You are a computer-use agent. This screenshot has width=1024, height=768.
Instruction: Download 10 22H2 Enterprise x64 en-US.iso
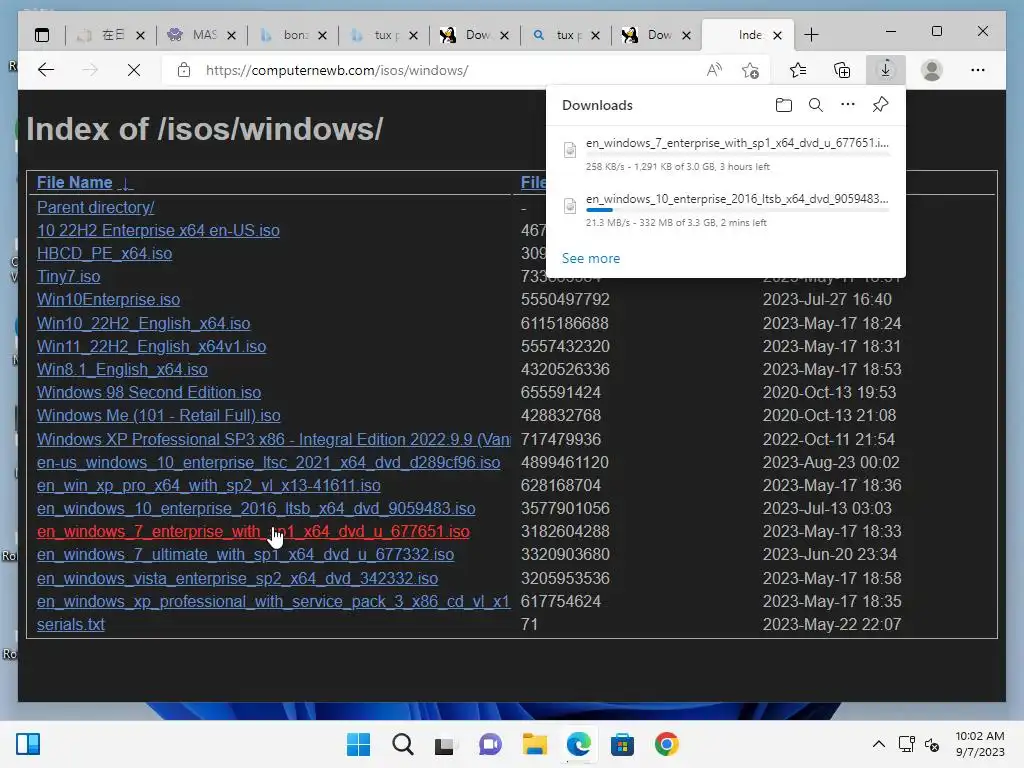click(158, 231)
